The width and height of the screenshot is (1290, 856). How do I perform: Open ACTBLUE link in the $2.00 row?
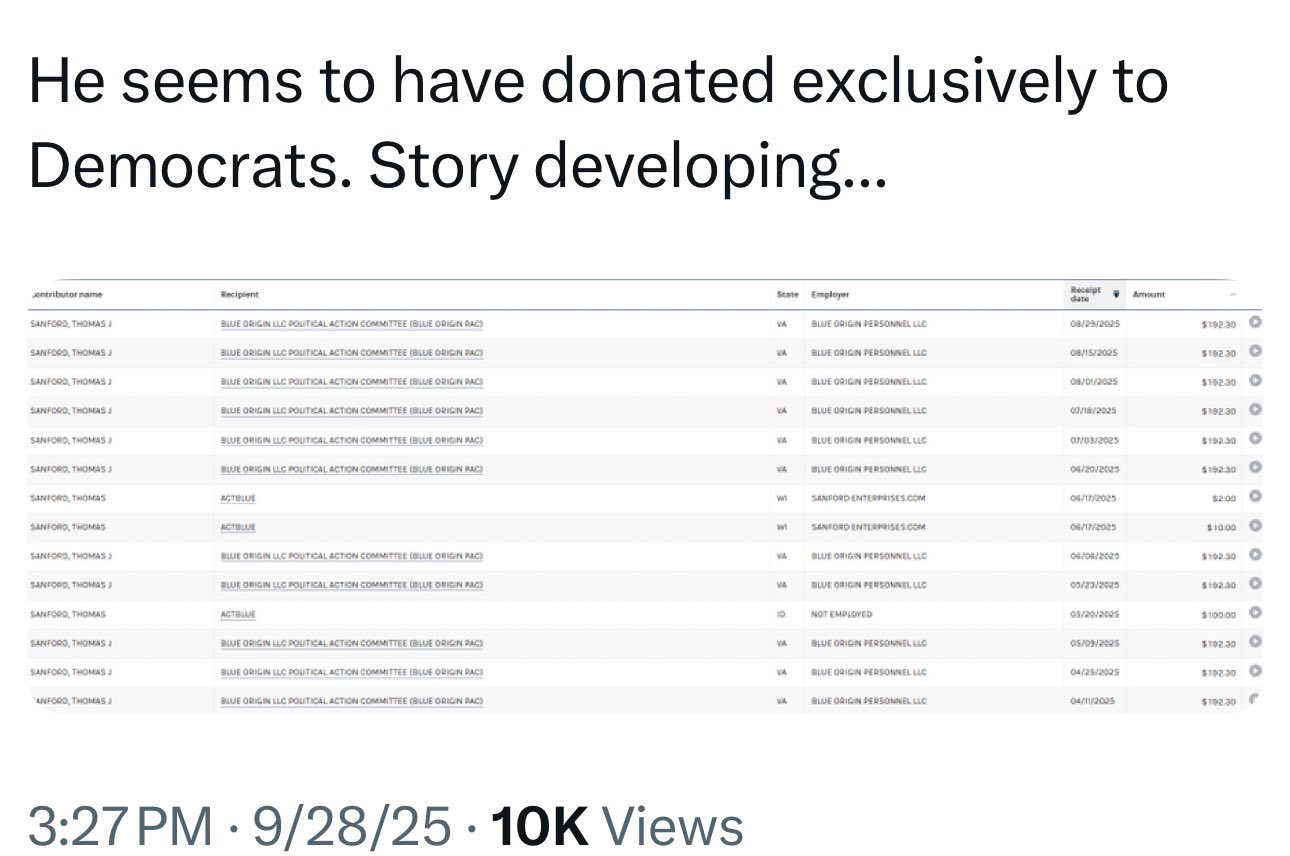(238, 497)
